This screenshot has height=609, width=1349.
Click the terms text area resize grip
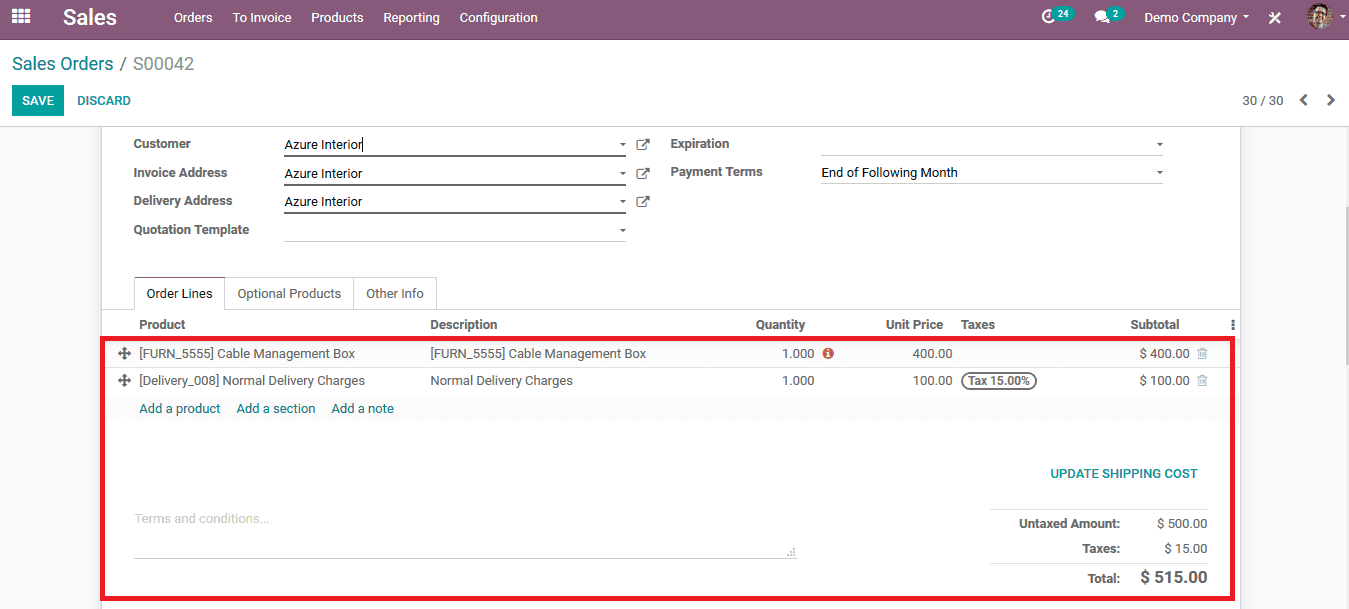click(x=791, y=552)
